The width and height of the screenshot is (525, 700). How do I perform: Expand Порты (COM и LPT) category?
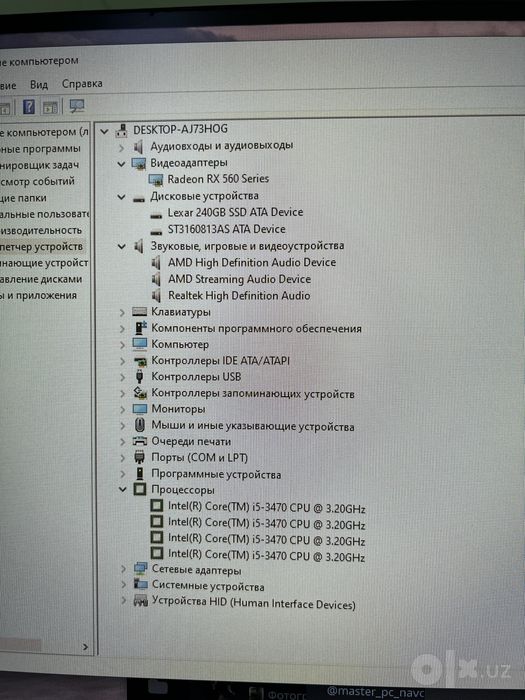(x=122, y=458)
